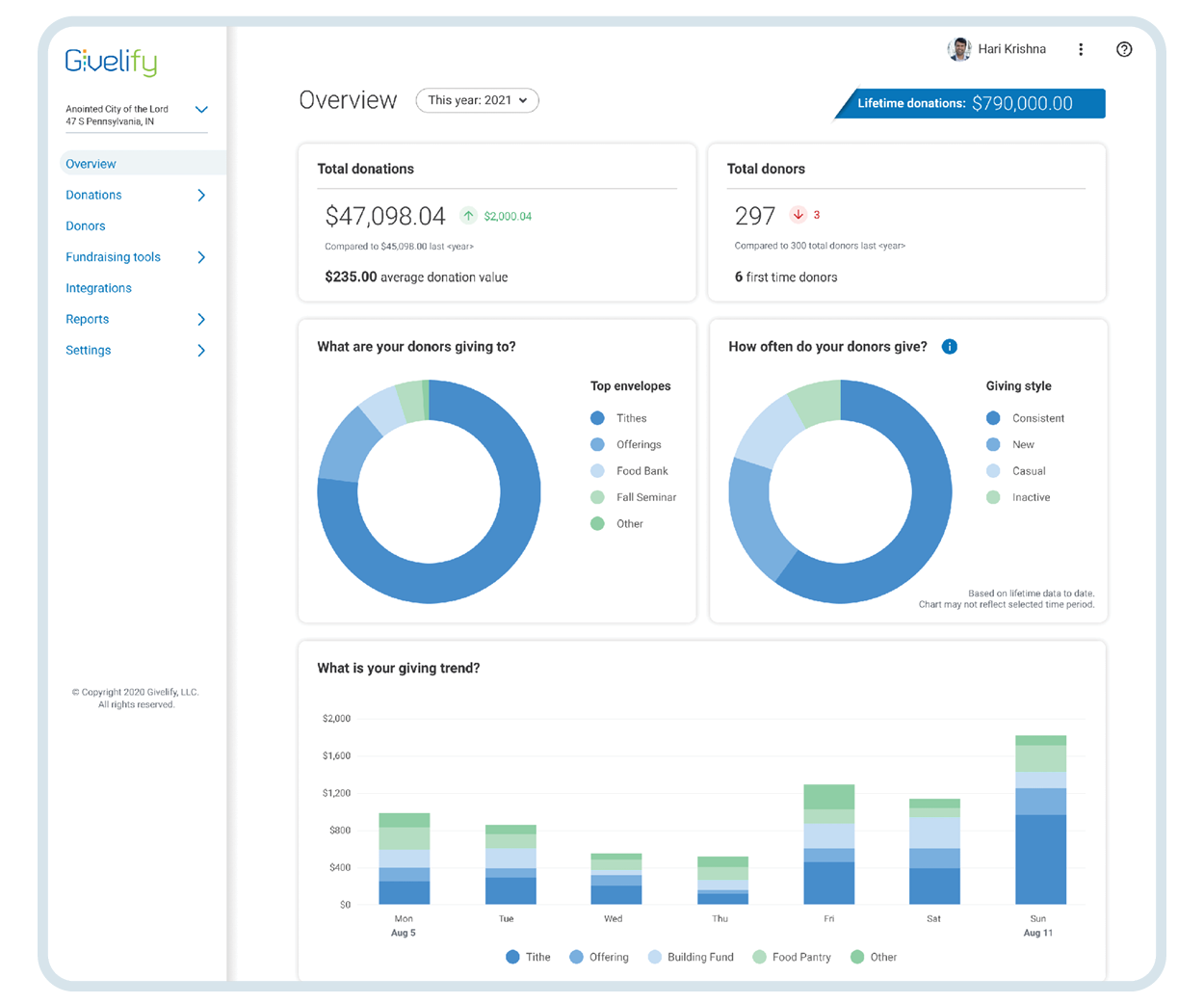Click the red down arrow donors indicator

coord(798,215)
